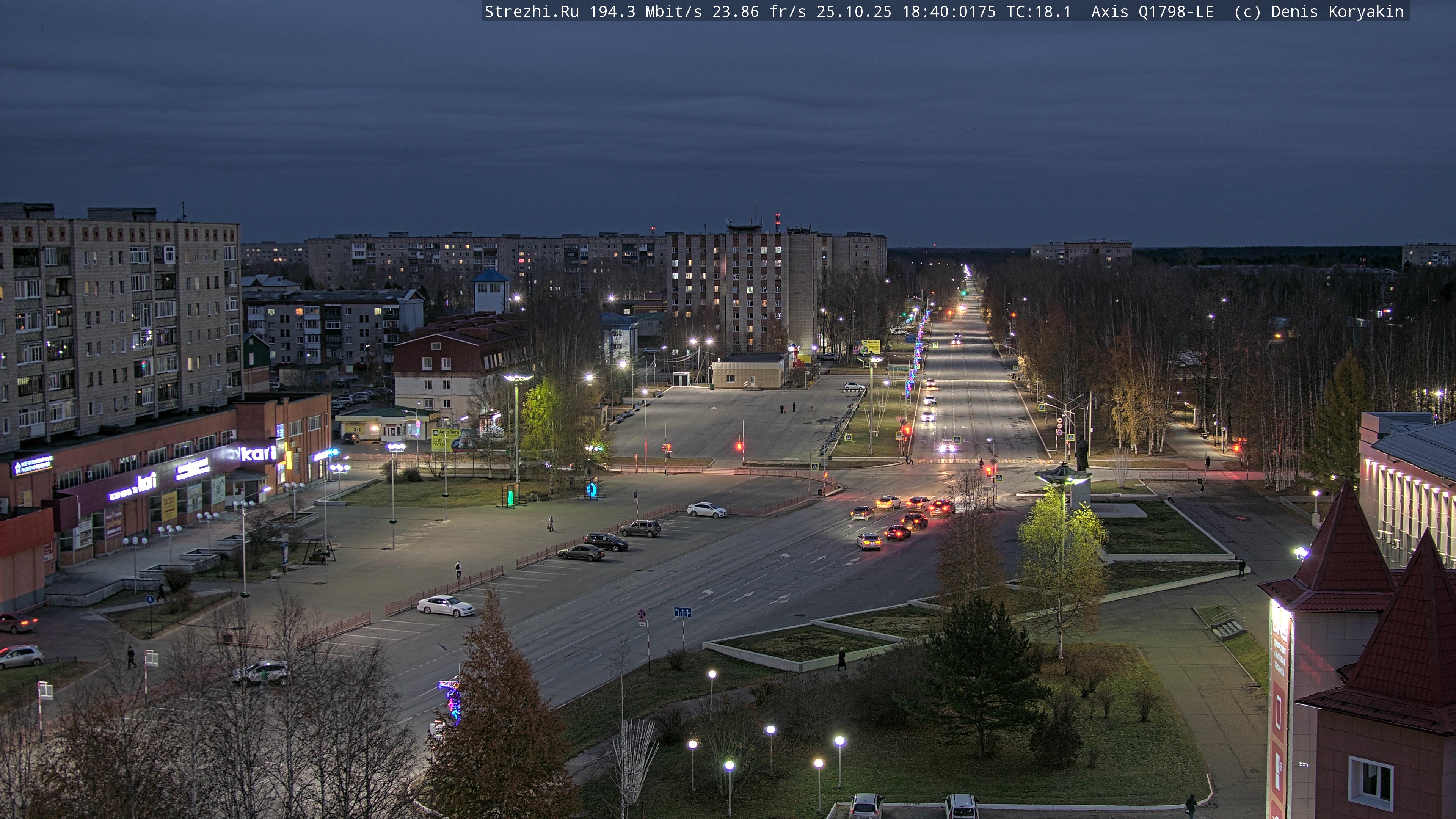Click the red traffic light at intersection

tap(739, 447)
